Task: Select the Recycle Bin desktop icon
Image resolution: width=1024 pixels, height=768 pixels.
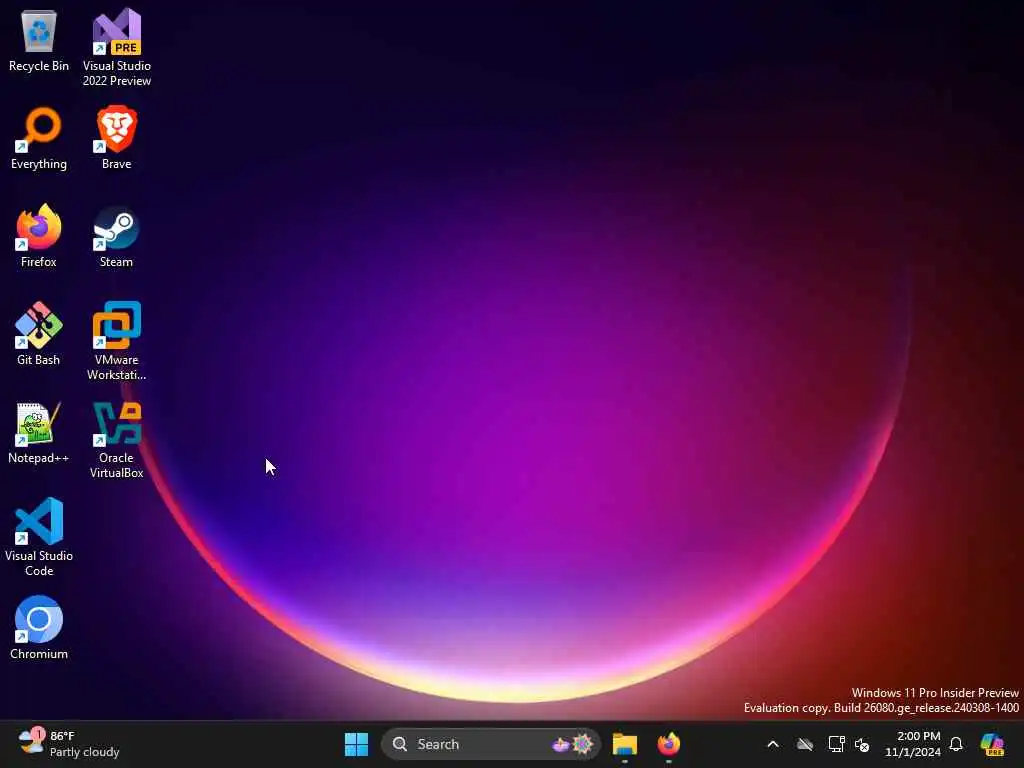Action: 39,40
